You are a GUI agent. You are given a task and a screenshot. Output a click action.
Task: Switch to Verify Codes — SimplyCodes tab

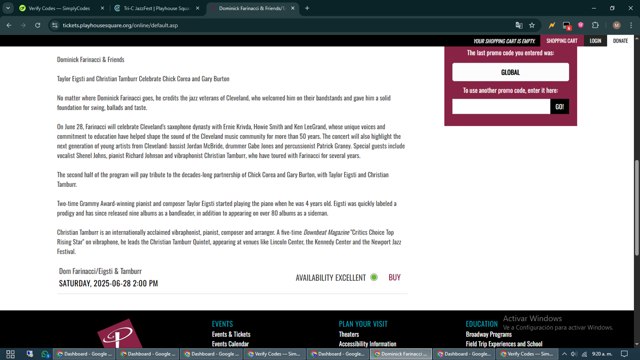59,8
